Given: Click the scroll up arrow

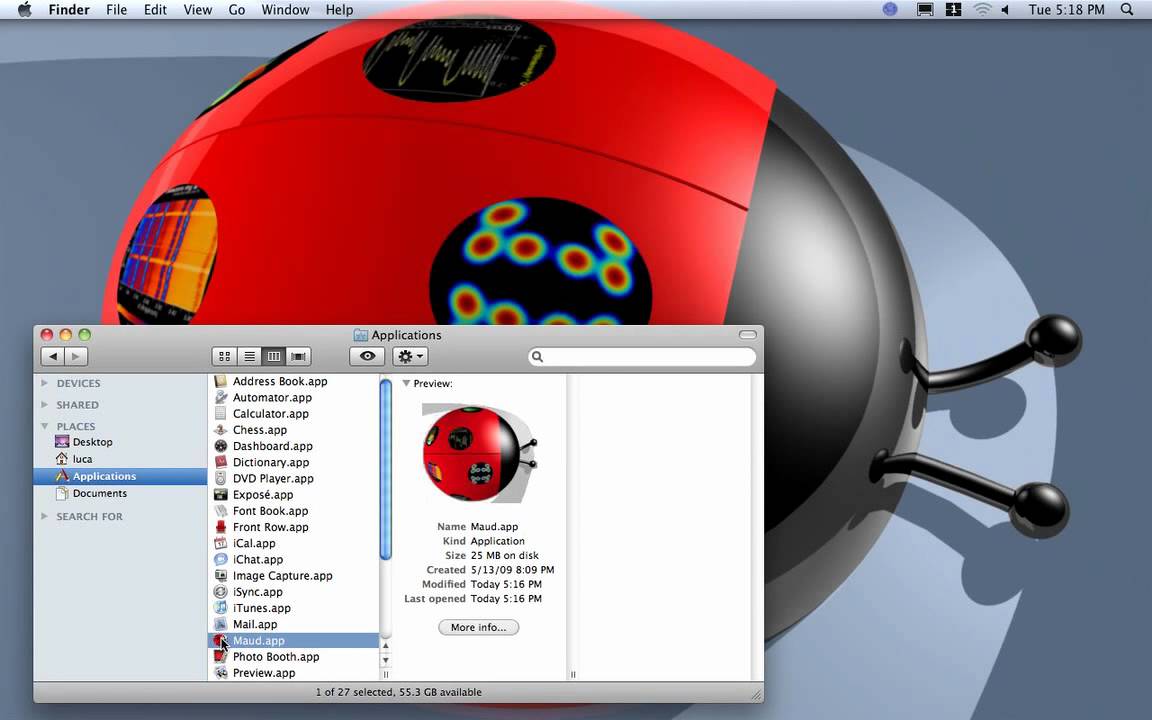Looking at the screenshot, I should (x=386, y=645).
